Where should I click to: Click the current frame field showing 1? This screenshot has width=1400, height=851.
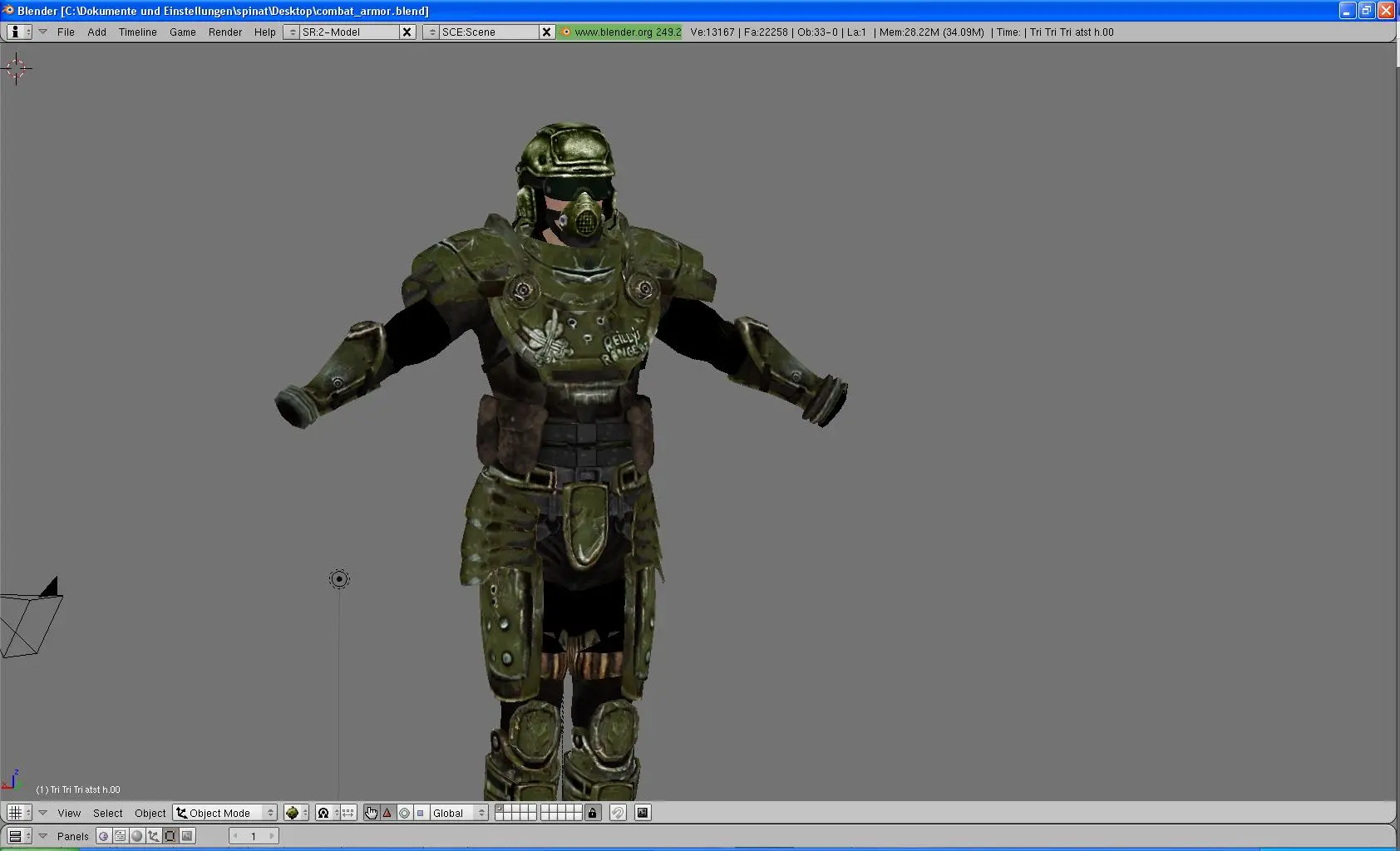pos(254,836)
